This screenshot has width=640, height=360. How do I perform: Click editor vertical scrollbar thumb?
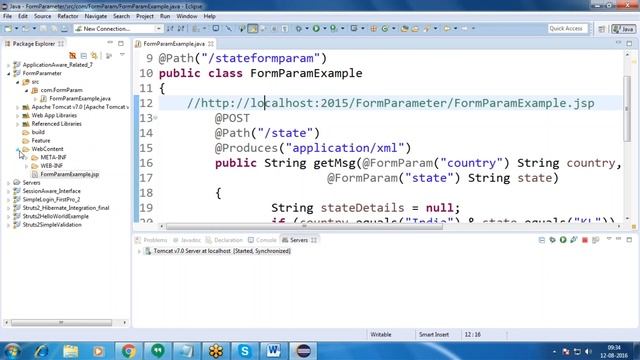(627, 108)
